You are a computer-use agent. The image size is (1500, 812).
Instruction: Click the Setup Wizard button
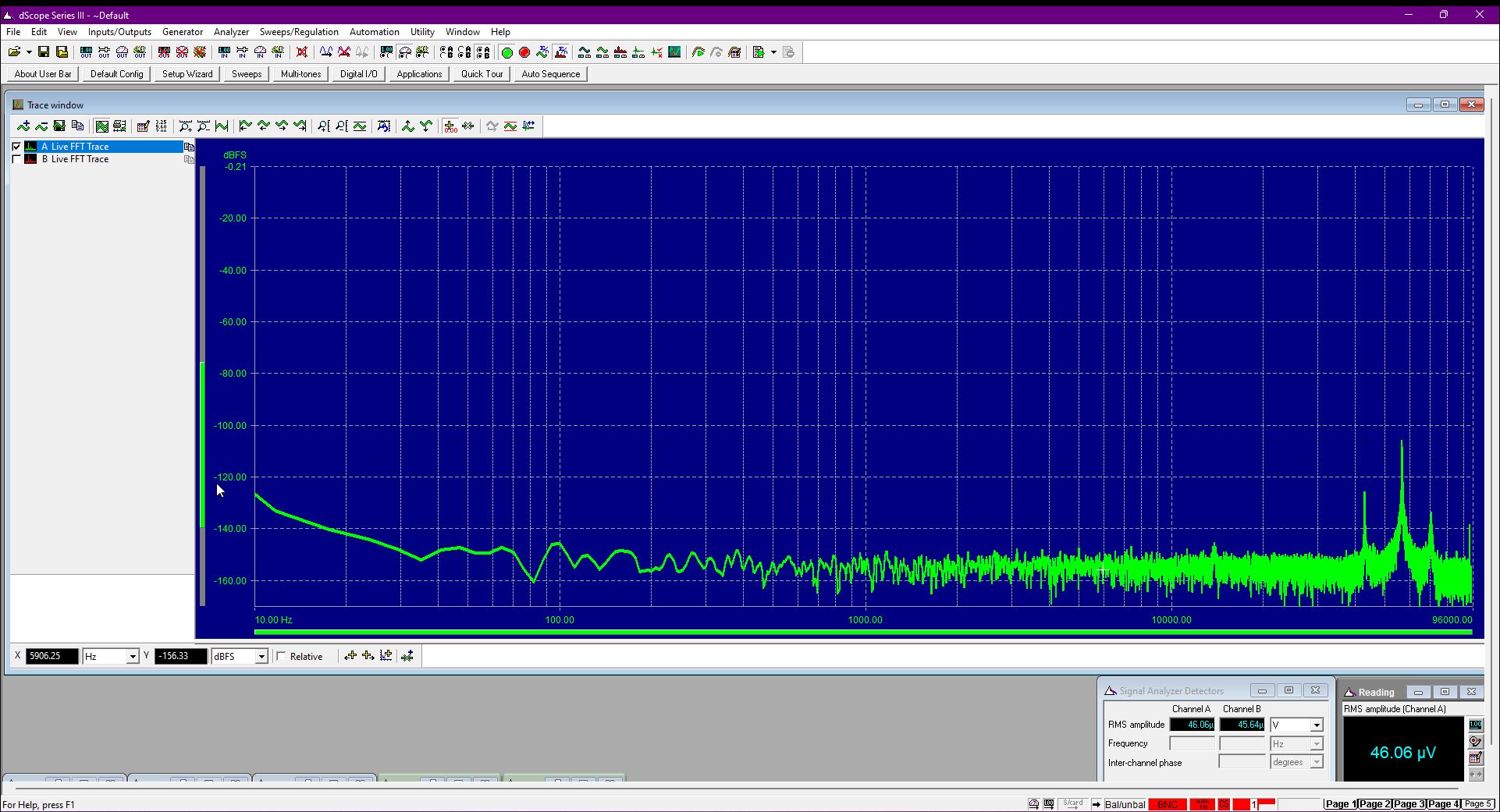click(187, 74)
